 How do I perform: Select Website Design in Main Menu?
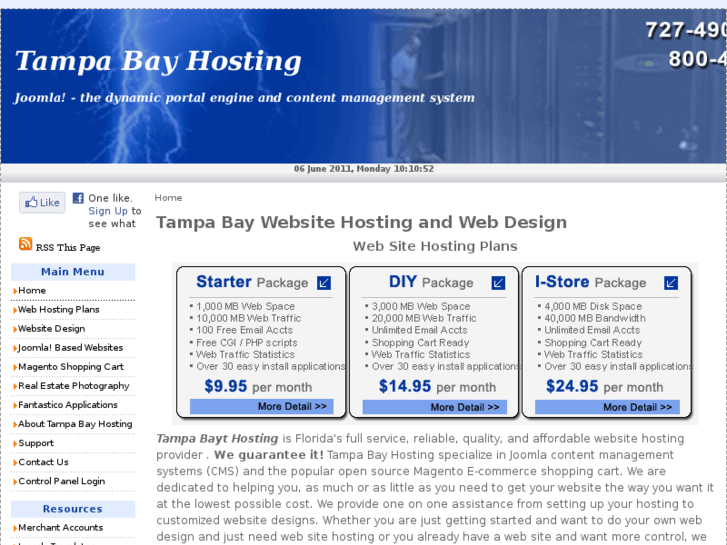coord(51,329)
